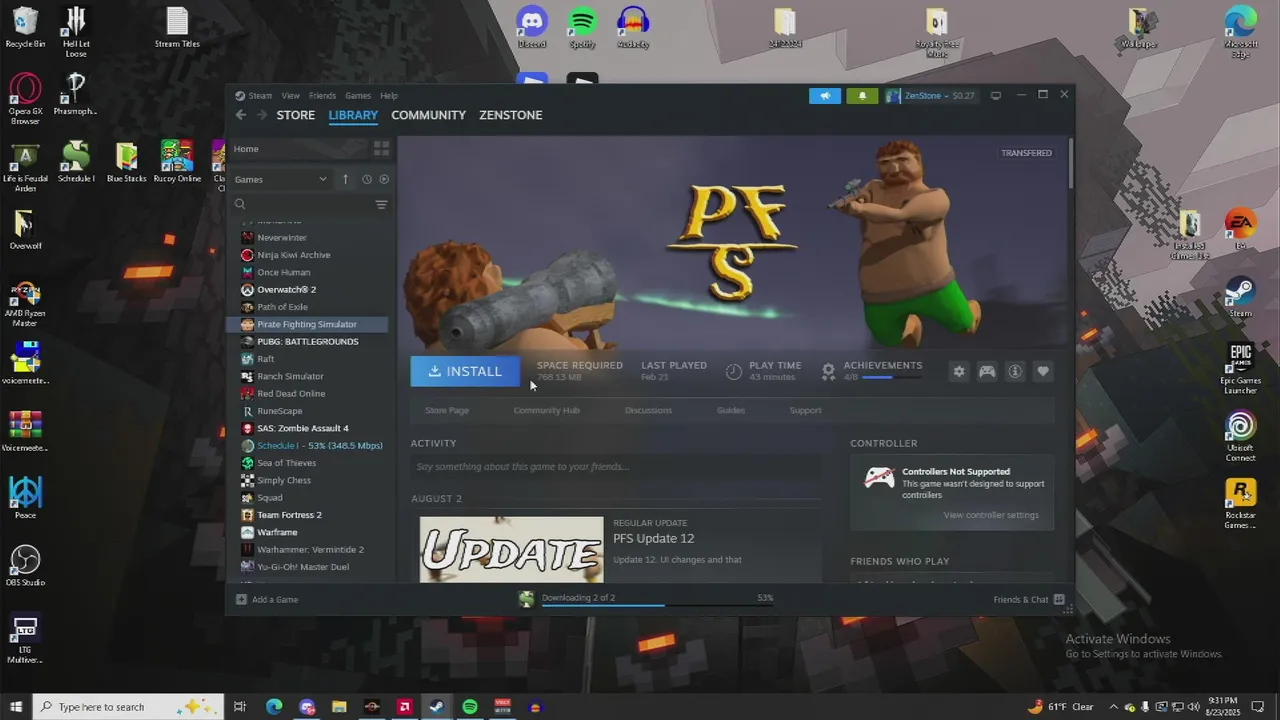This screenshot has height=720, width=1280.
Task: Open the Games menu
Action: click(x=358, y=96)
